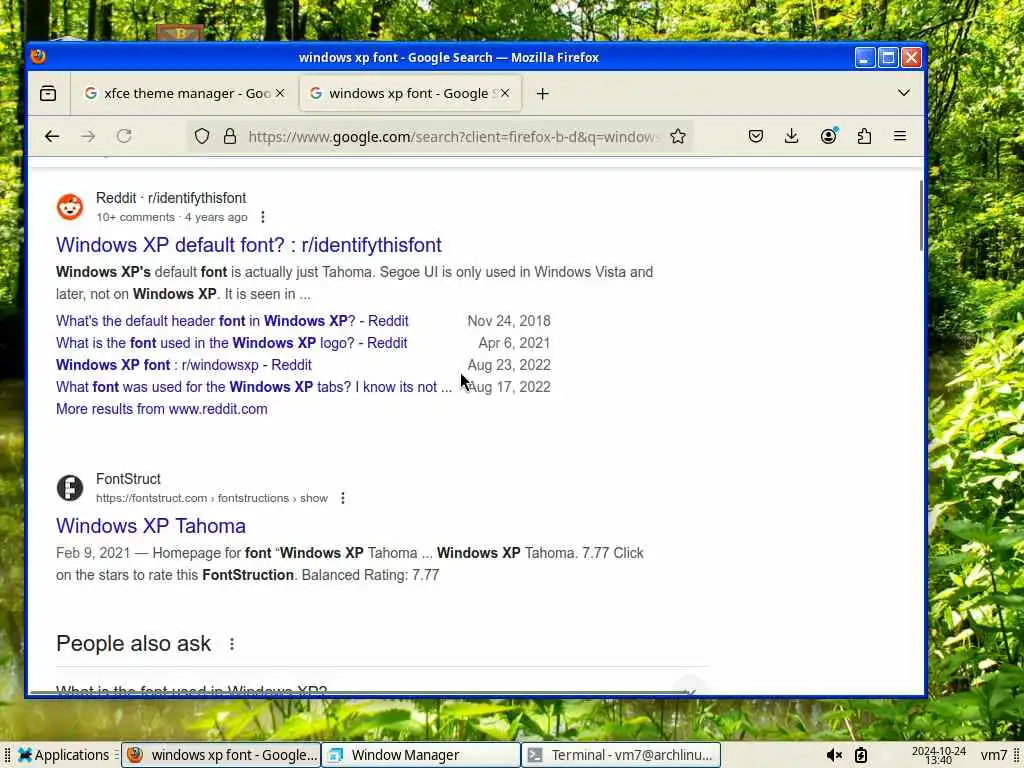The image size is (1024, 768).
Task: List all tabs dropdown arrow
Action: click(904, 93)
